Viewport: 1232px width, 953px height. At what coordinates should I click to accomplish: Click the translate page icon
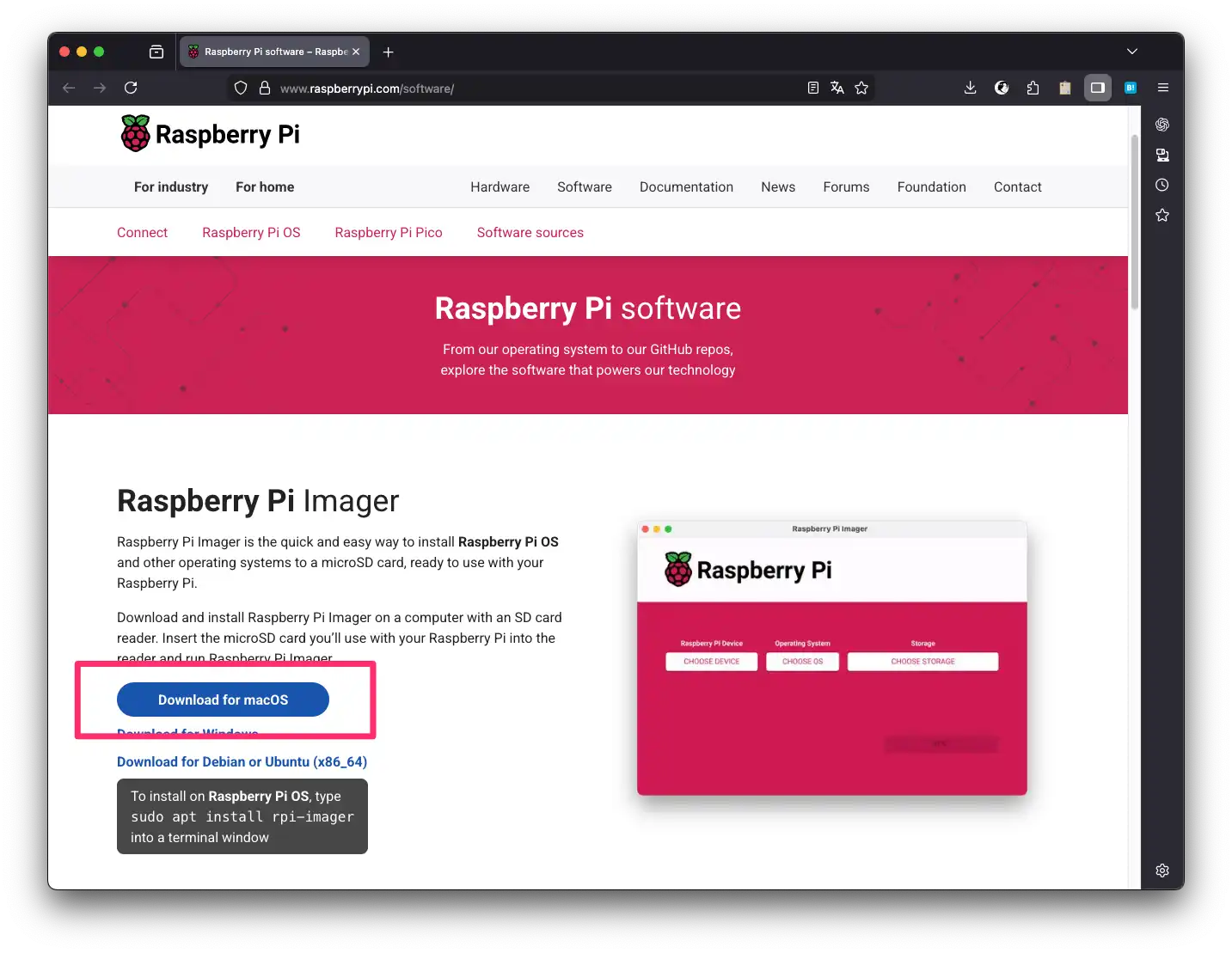[x=837, y=88]
